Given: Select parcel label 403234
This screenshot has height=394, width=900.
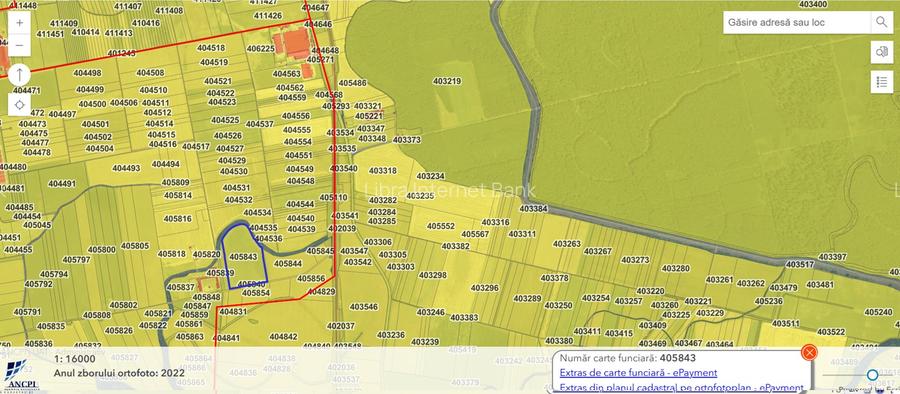Looking at the screenshot, I should [x=430, y=176].
